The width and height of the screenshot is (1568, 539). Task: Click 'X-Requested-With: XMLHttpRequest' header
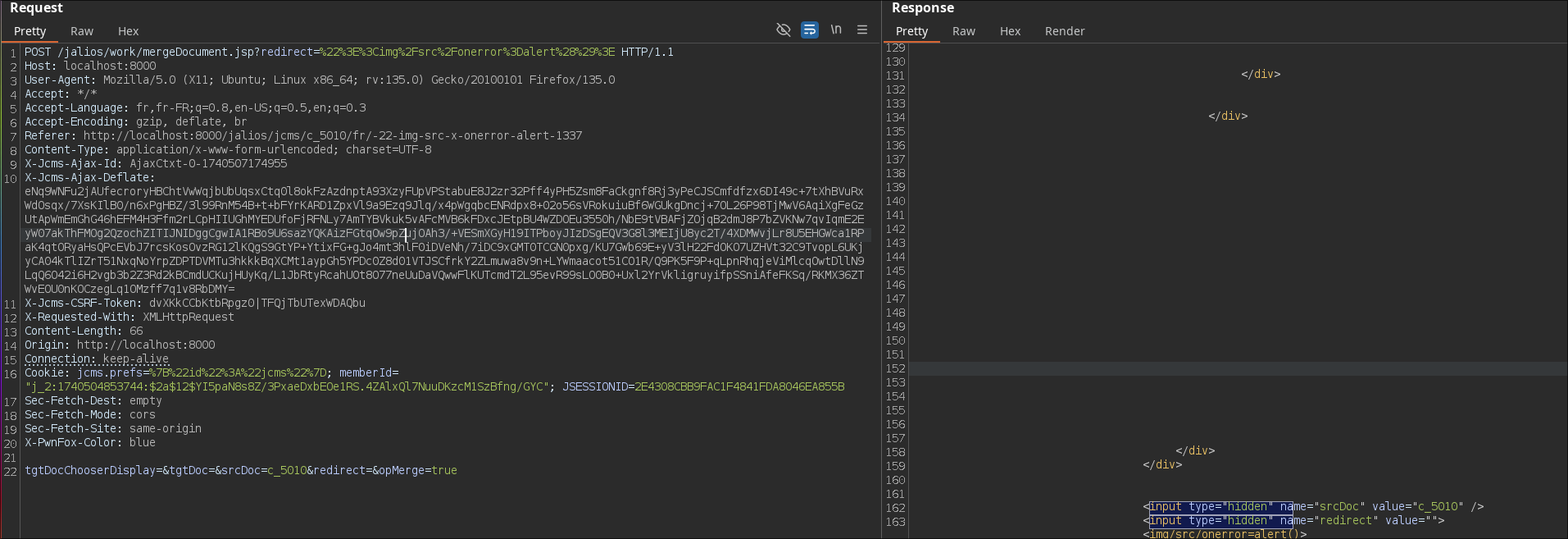click(x=130, y=317)
